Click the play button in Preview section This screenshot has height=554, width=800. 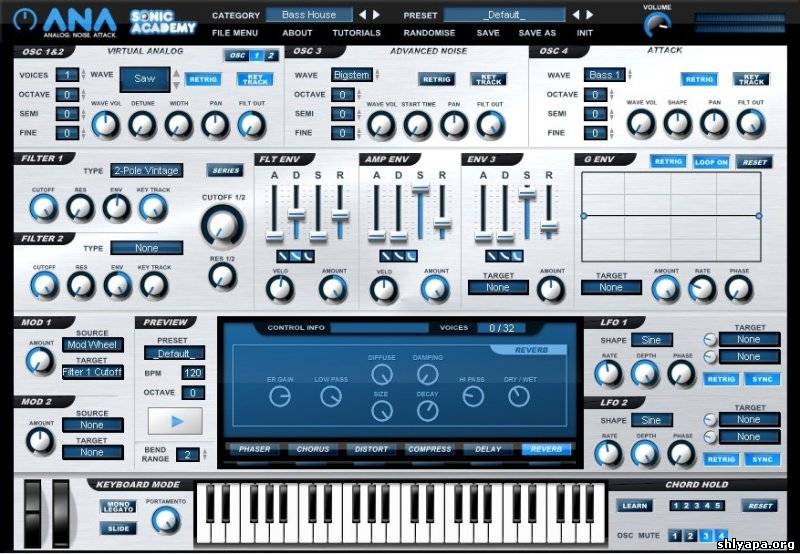click(175, 421)
